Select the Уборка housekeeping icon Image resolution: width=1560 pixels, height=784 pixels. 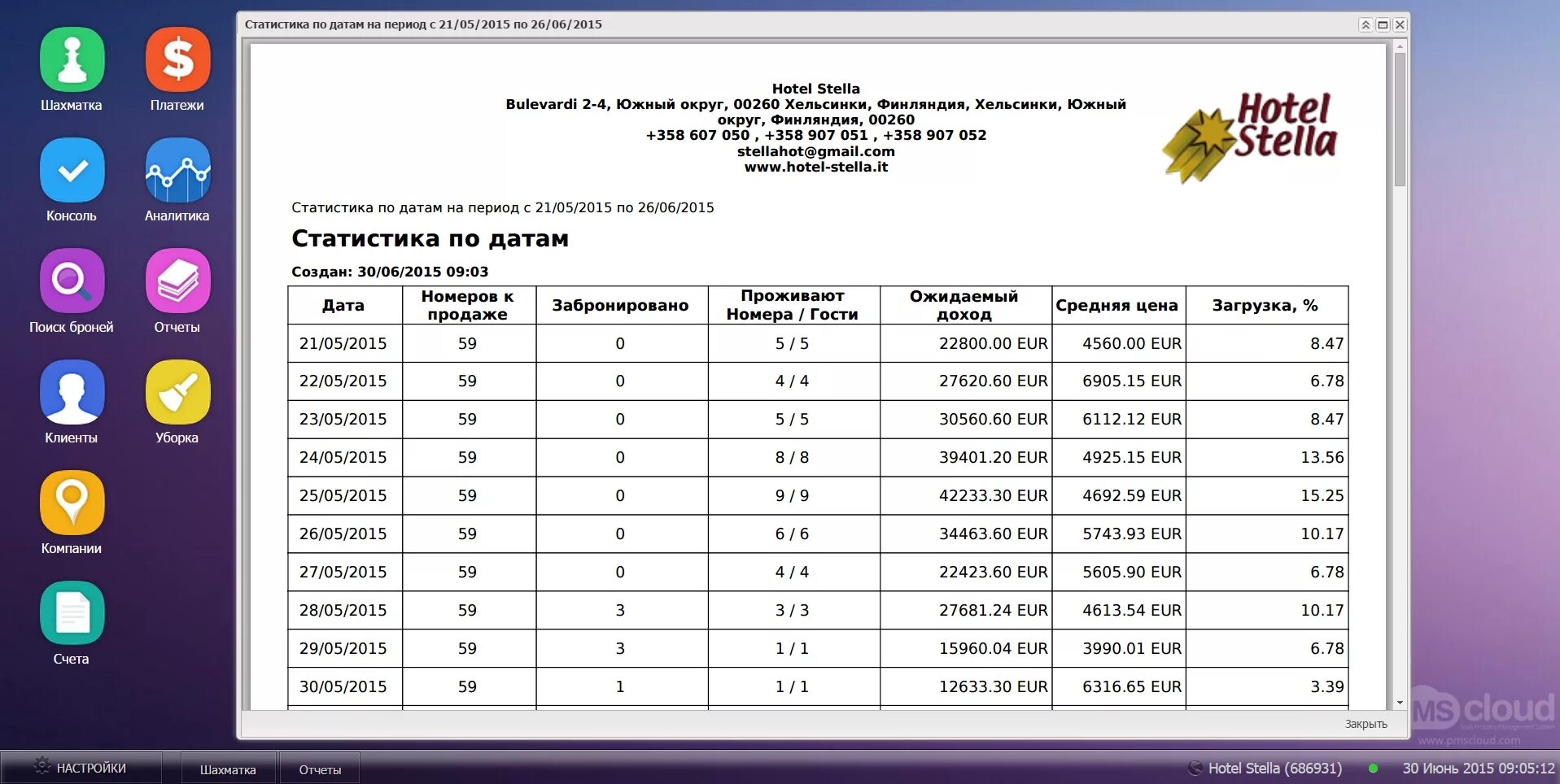click(177, 393)
